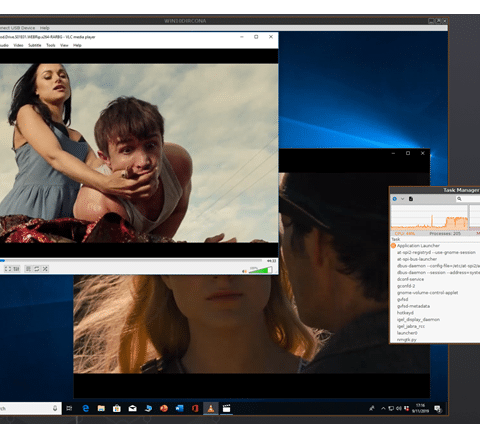
Task: Seek in the VLC playback progress bar
Action: (x=131, y=260)
